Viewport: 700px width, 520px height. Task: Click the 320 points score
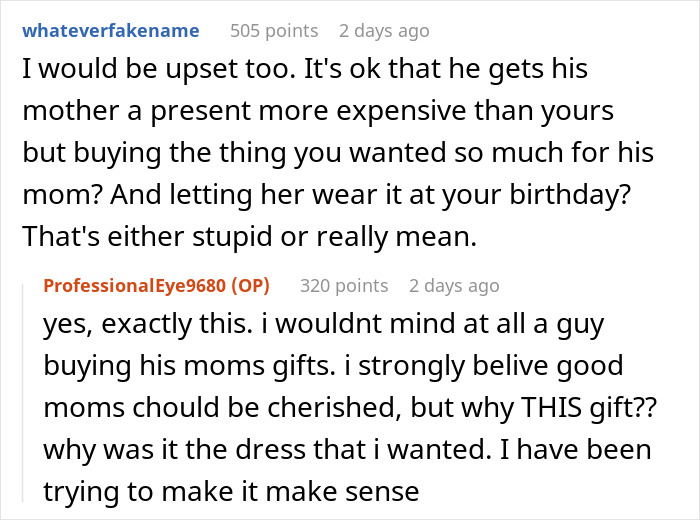344,286
